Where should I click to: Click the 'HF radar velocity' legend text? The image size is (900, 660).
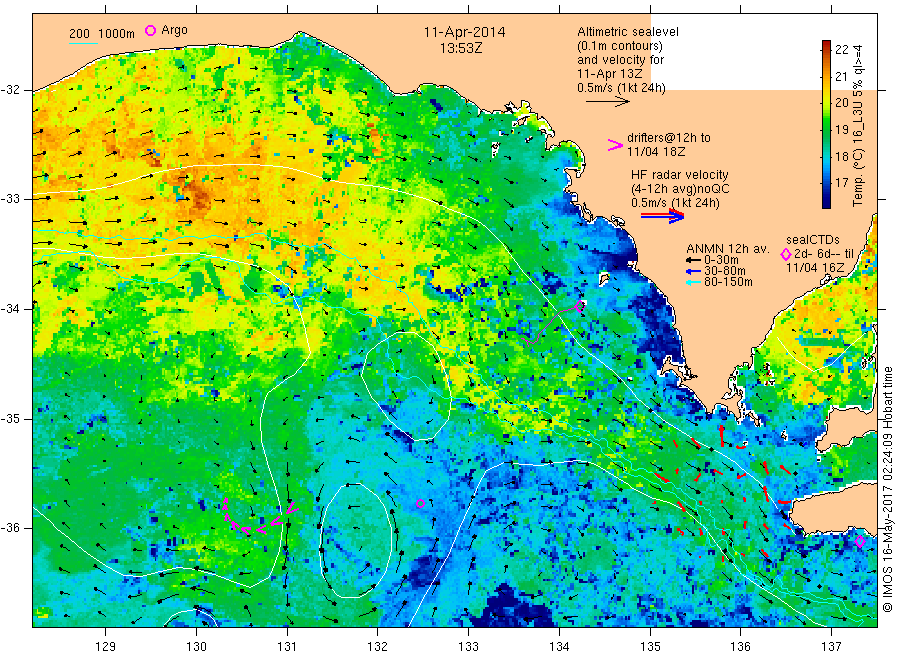tap(680, 174)
